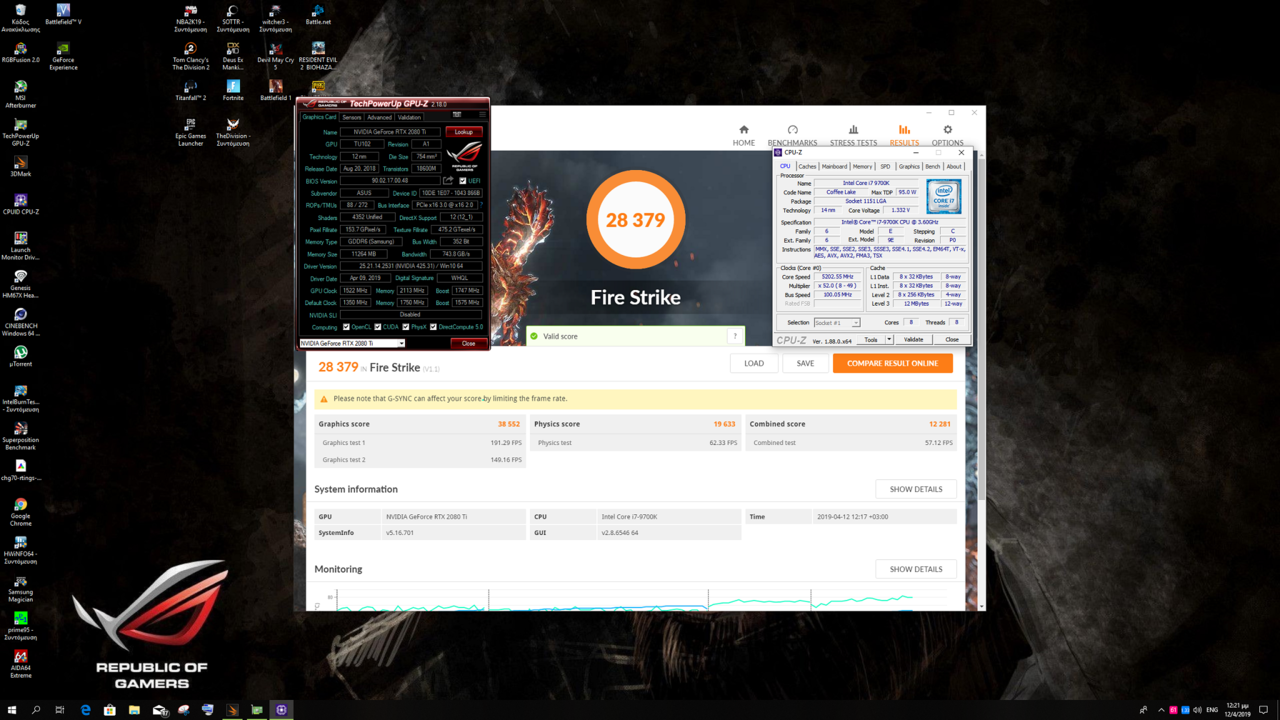Toggle the UEFI checkbox in GPU-Z

(x=462, y=181)
